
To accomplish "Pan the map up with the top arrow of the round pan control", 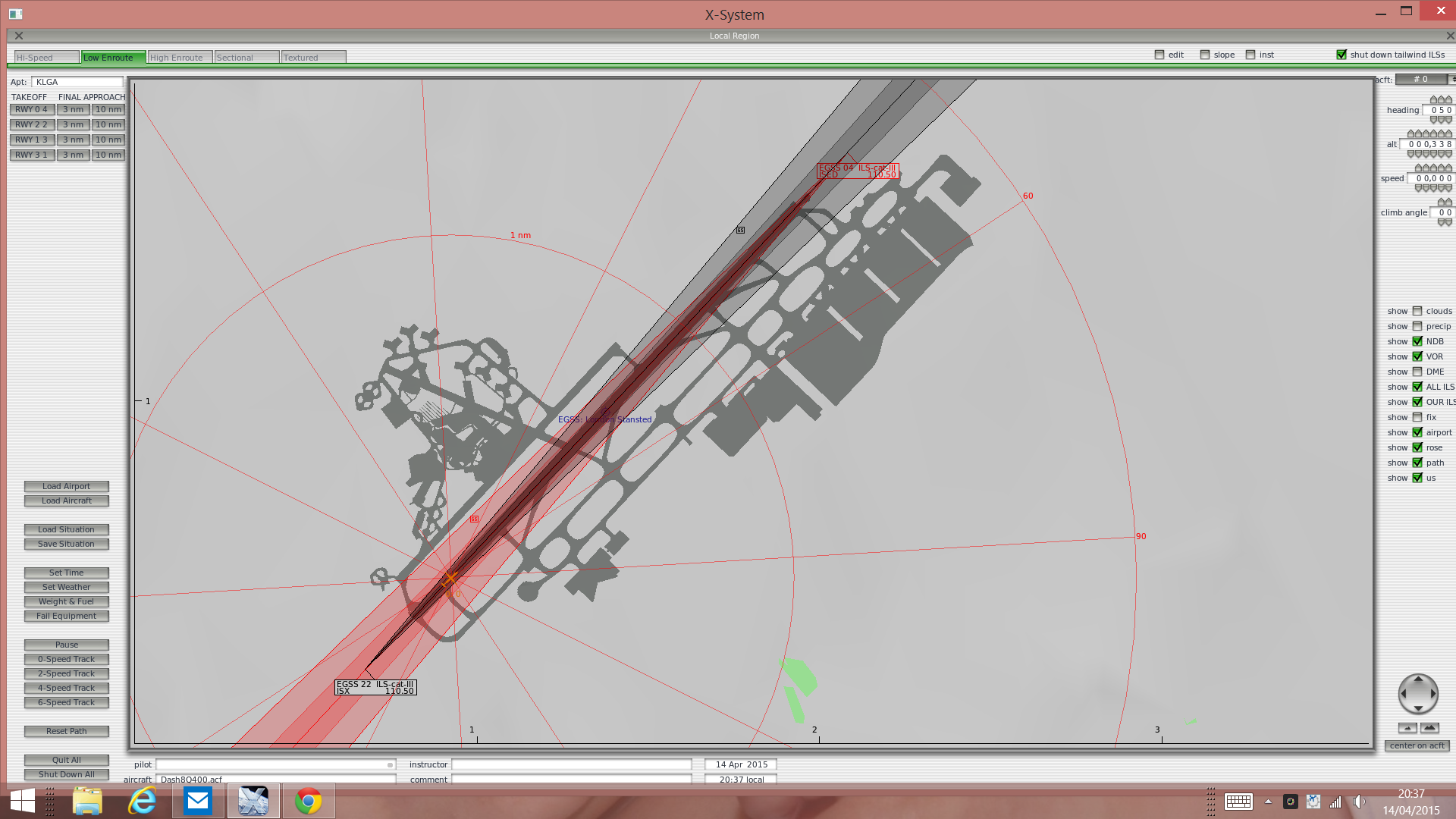I will pos(1418,679).
